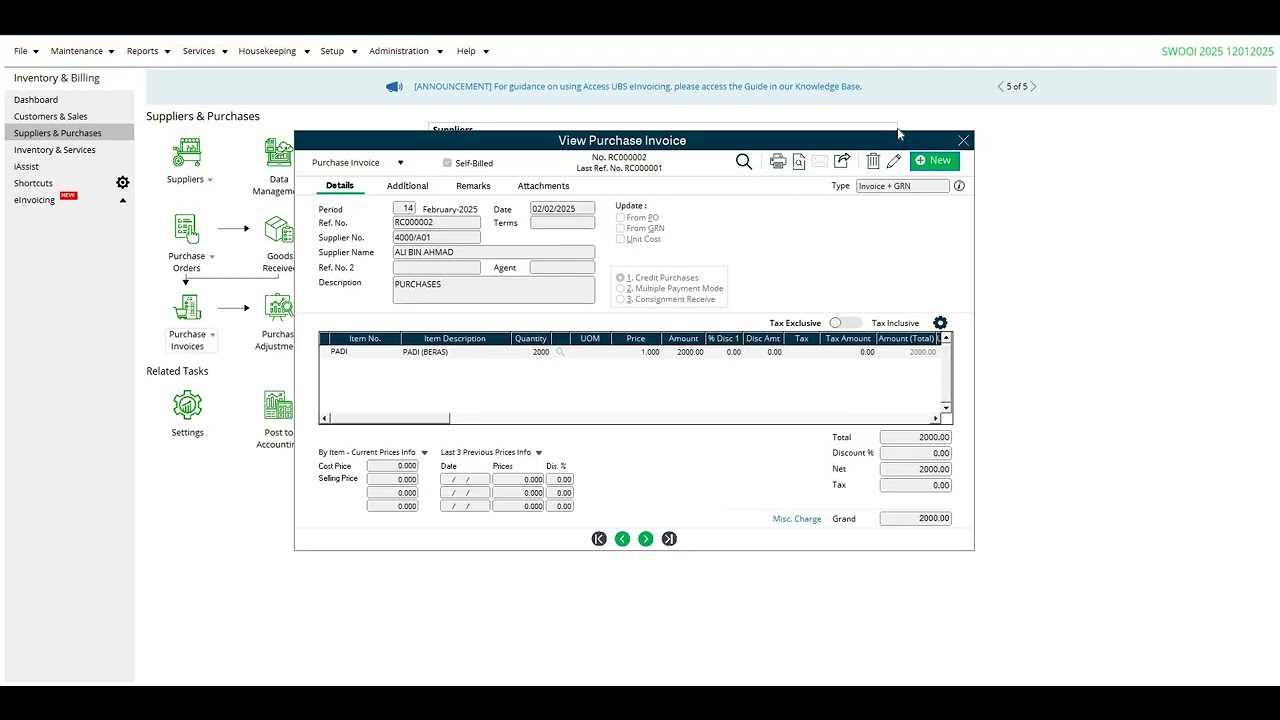Viewport: 1280px width, 720px height.
Task: Tick the Unit Cost checkbox
Action: [x=620, y=240]
